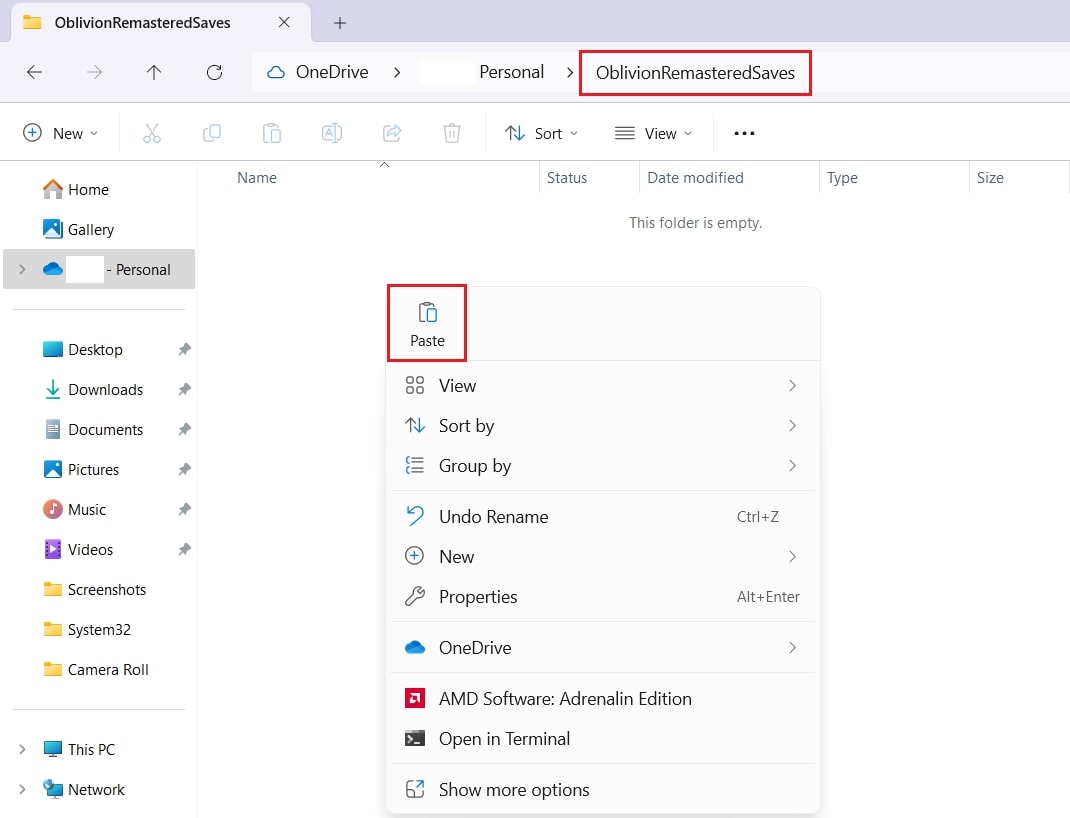Expand the Personal OneDrive tree node

22,269
